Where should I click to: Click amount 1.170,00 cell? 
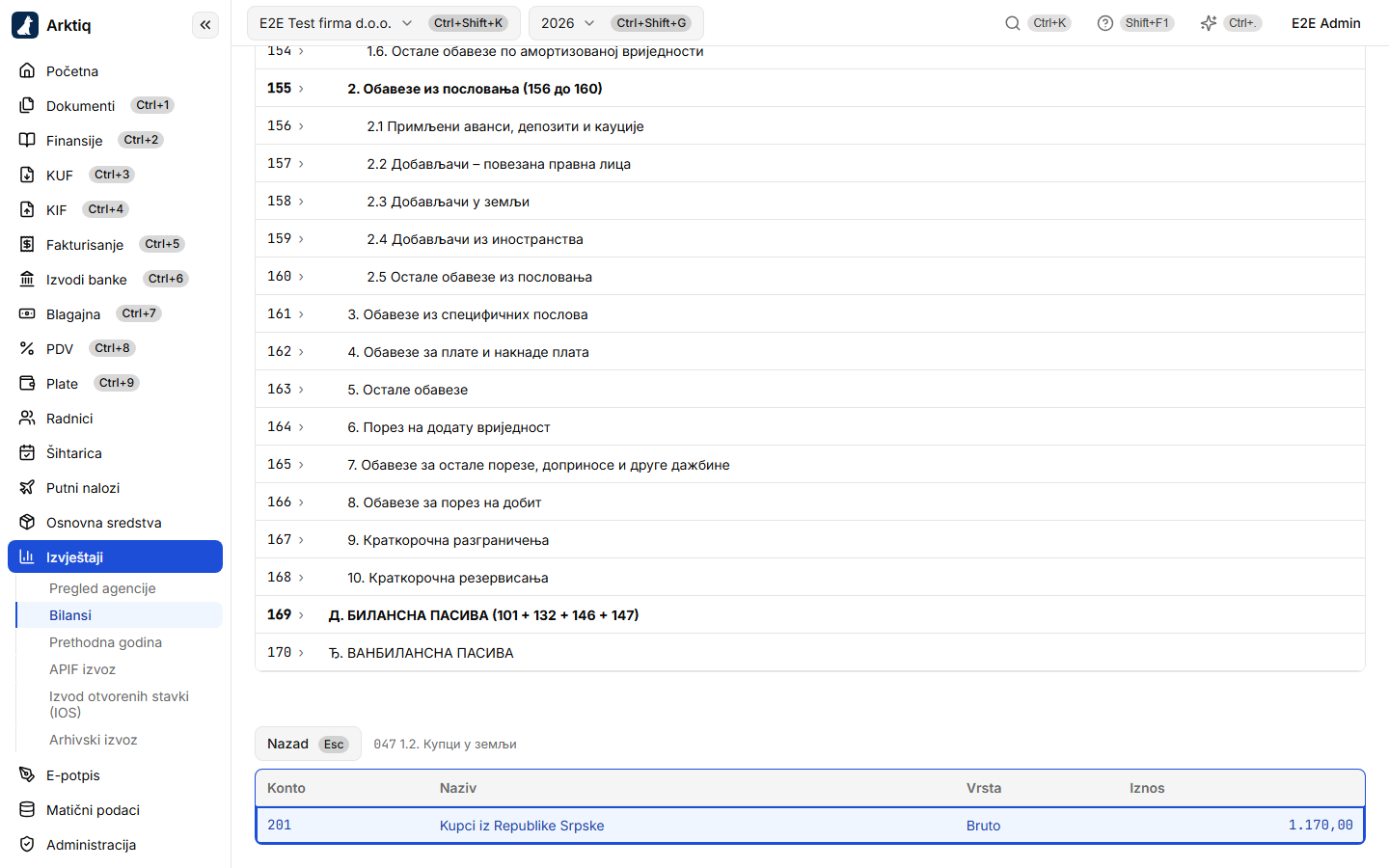pos(1321,826)
